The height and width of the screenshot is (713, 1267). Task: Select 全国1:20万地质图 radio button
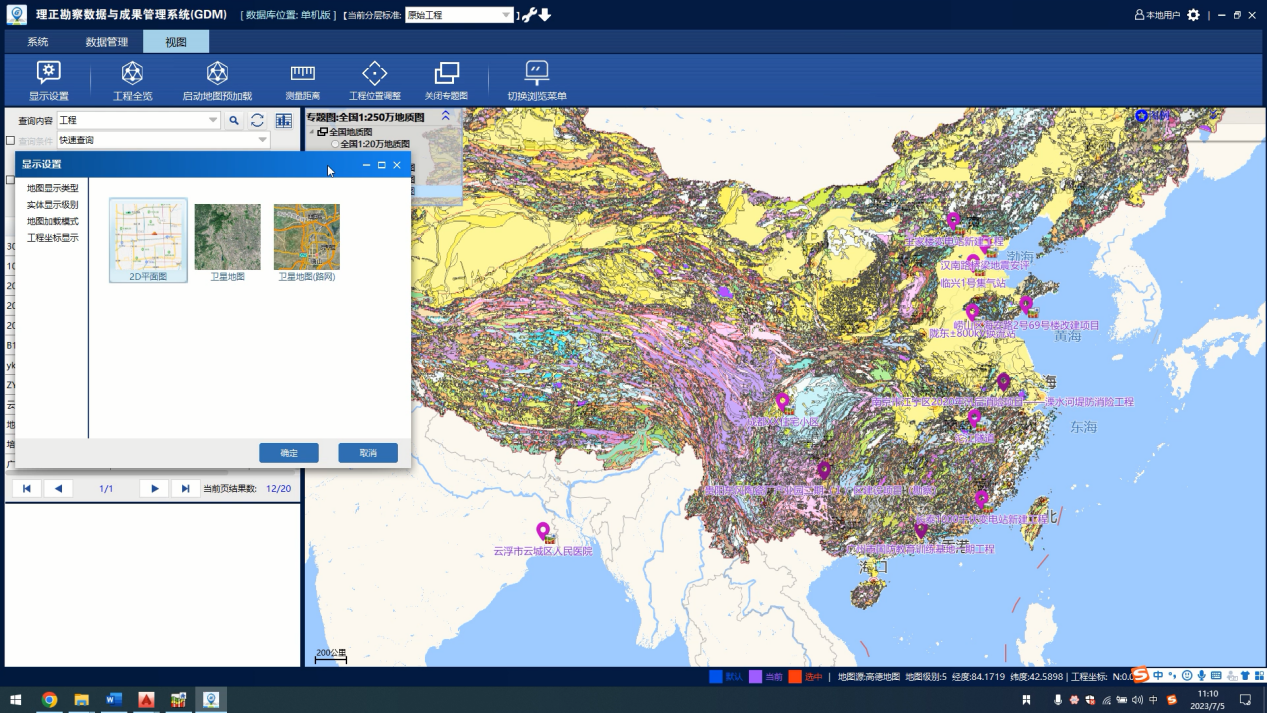(336, 144)
